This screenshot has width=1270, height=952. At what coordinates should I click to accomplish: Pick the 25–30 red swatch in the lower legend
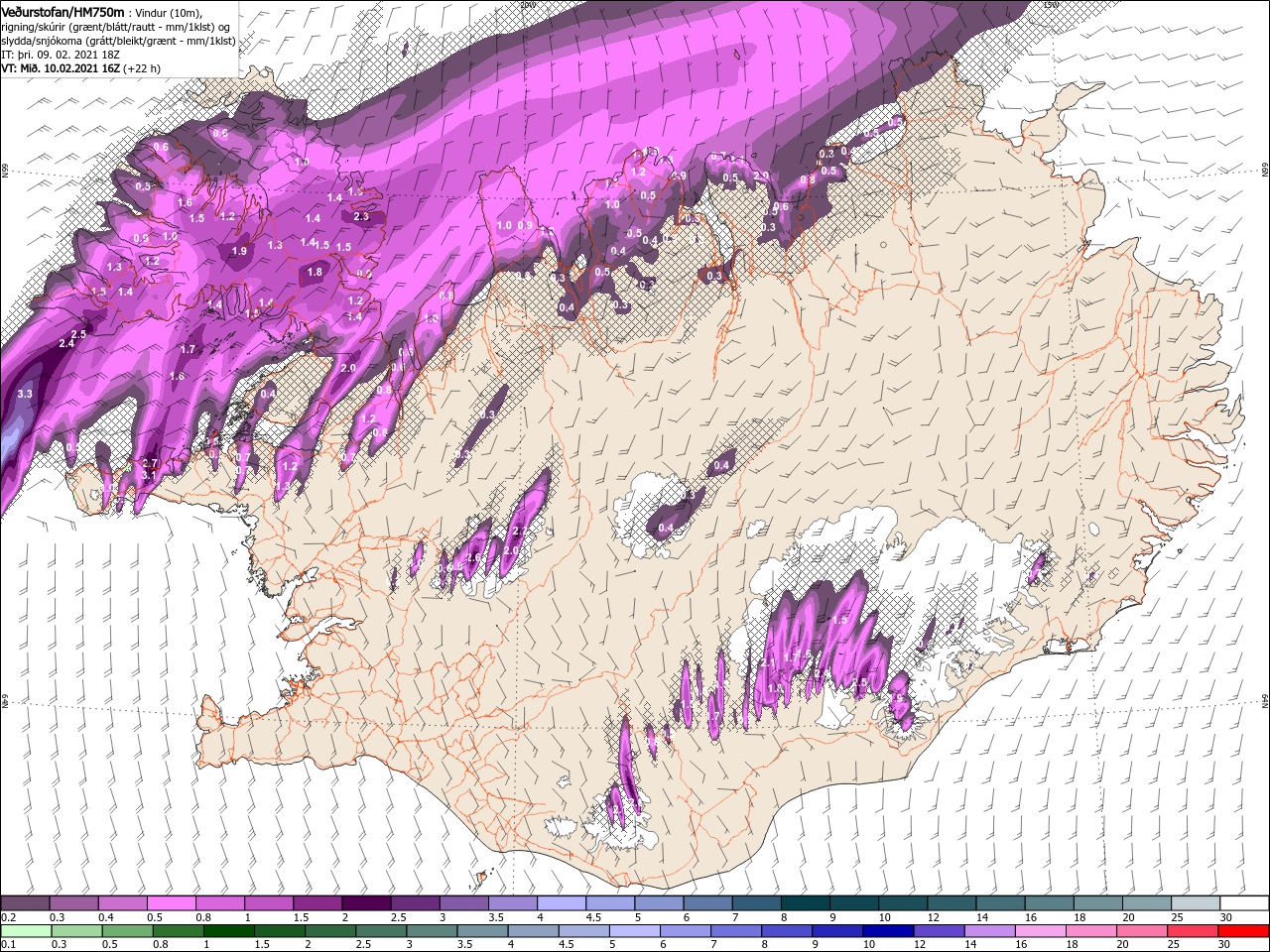pyautogui.click(x=1194, y=931)
